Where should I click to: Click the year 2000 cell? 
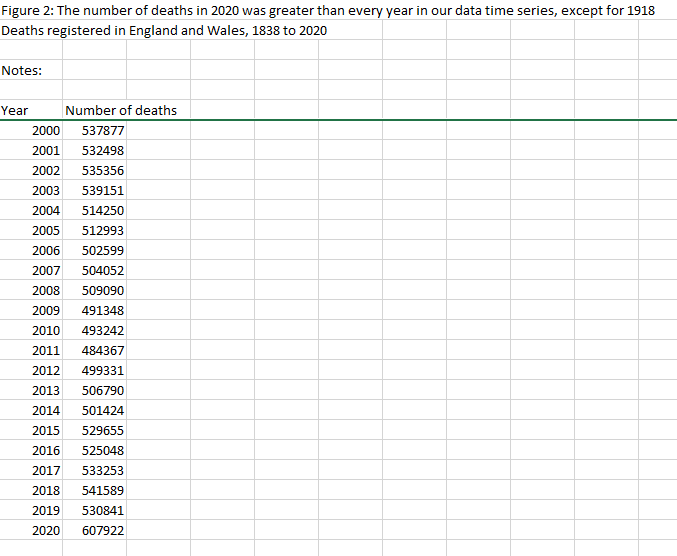tap(45, 131)
